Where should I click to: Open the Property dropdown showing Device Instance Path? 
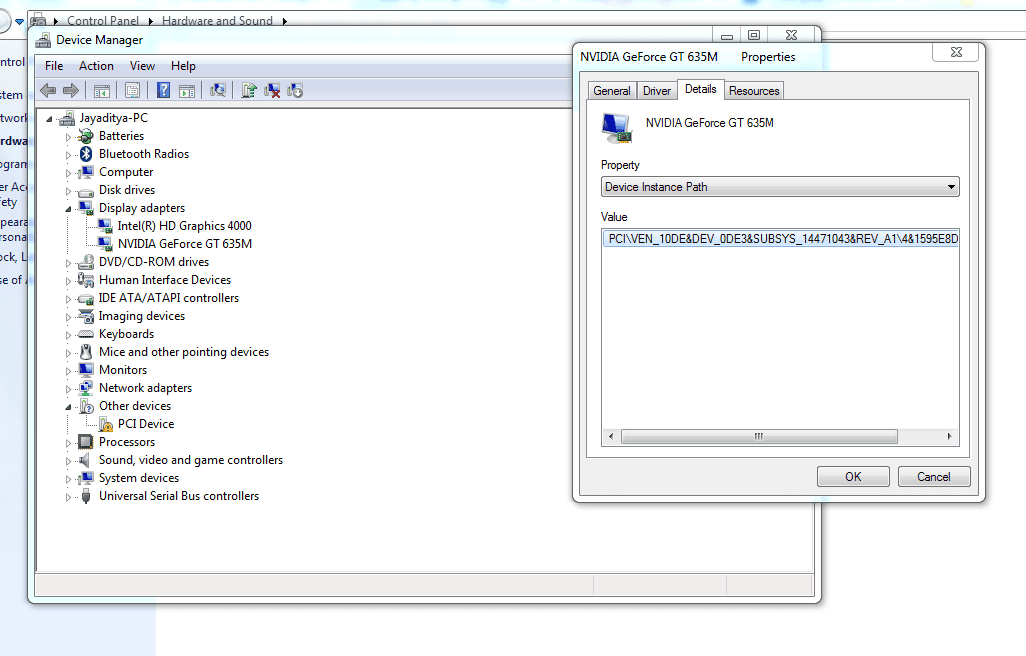click(x=780, y=187)
